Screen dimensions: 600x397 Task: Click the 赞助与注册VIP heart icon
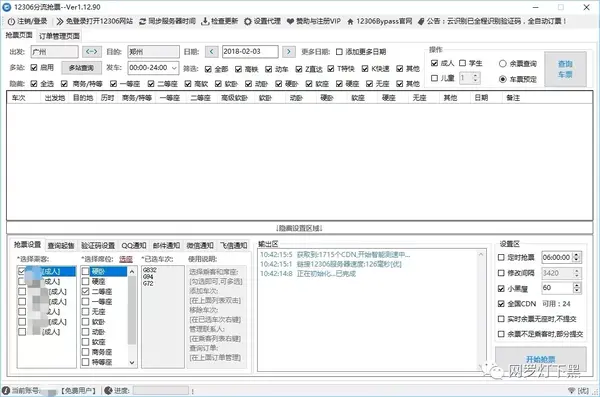point(290,21)
